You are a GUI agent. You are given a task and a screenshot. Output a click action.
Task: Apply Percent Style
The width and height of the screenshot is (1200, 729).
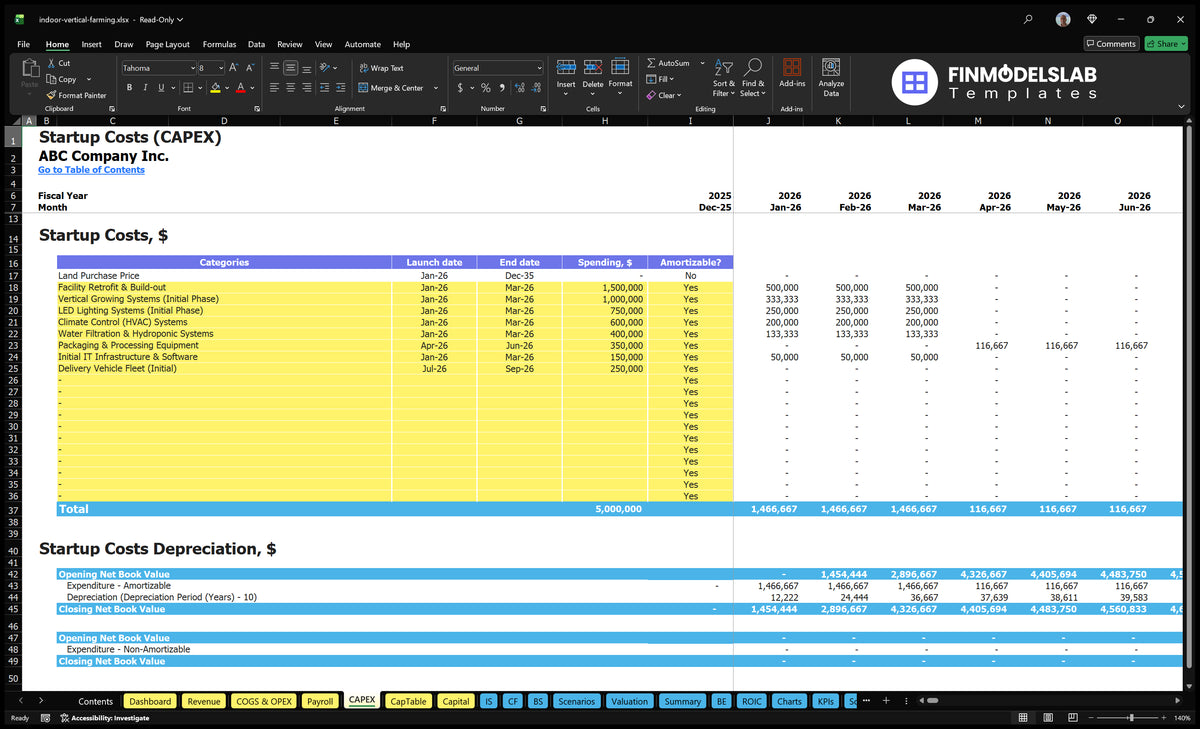(486, 88)
